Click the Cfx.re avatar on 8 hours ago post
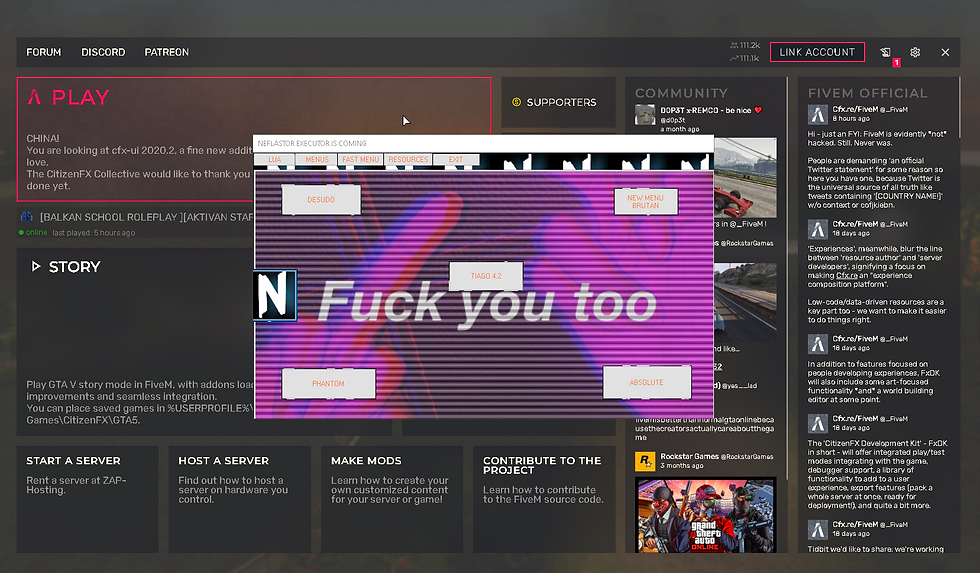Screen dimensions: 980x573 click(x=818, y=114)
